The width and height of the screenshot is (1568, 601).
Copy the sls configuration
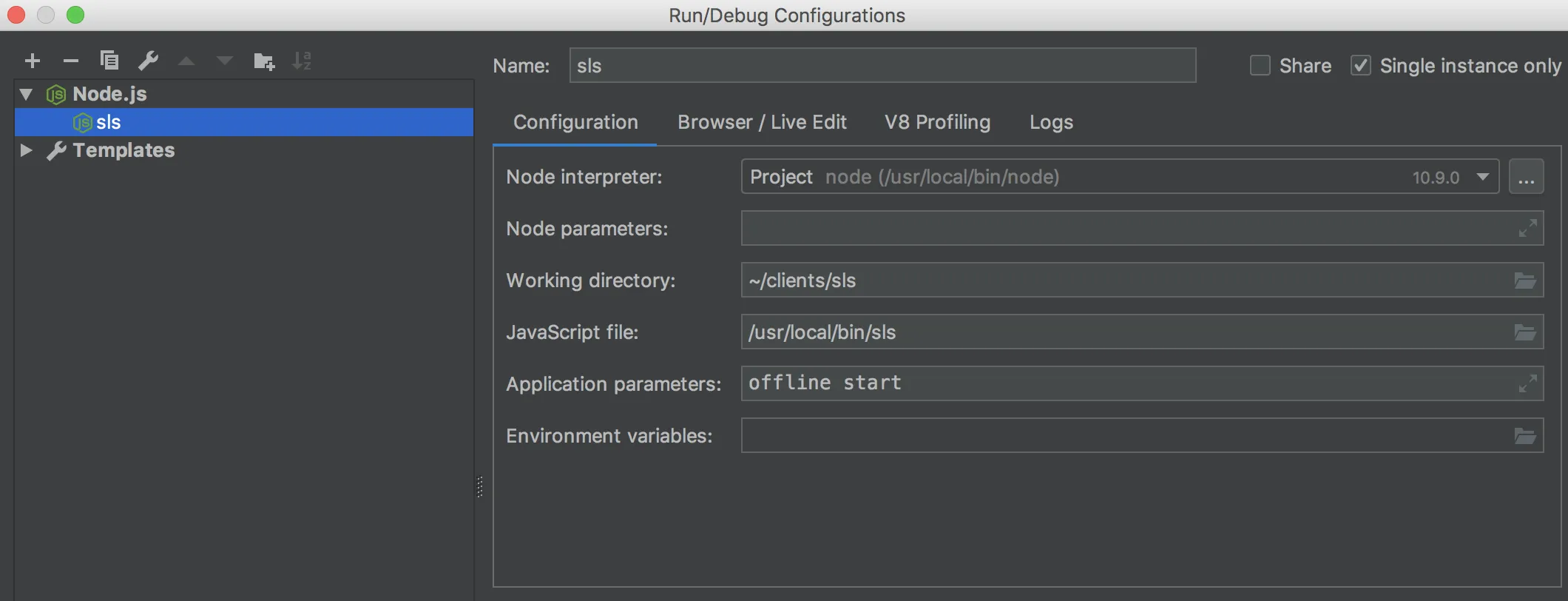click(x=109, y=61)
